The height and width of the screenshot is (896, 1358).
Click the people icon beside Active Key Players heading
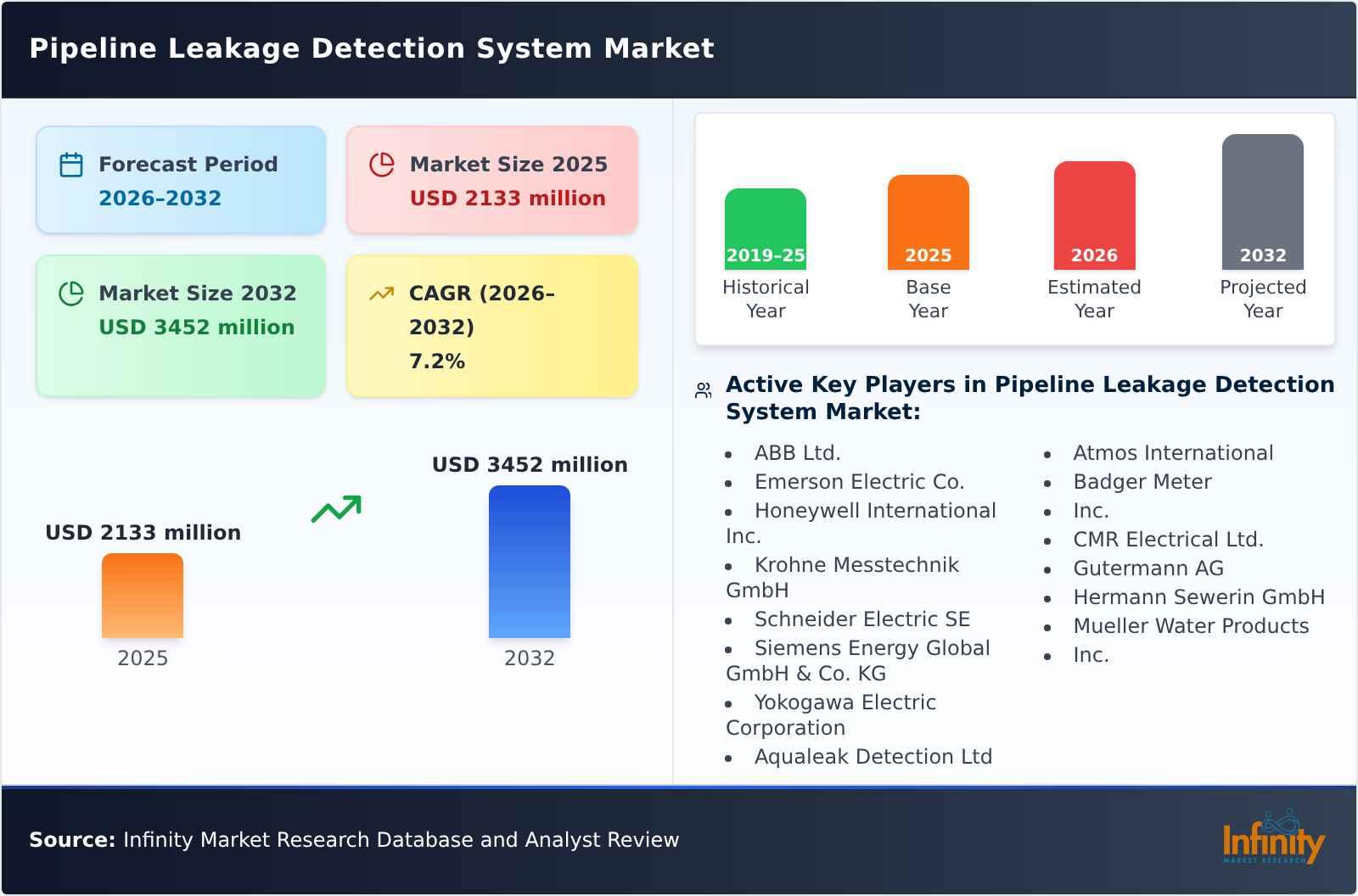click(x=702, y=389)
